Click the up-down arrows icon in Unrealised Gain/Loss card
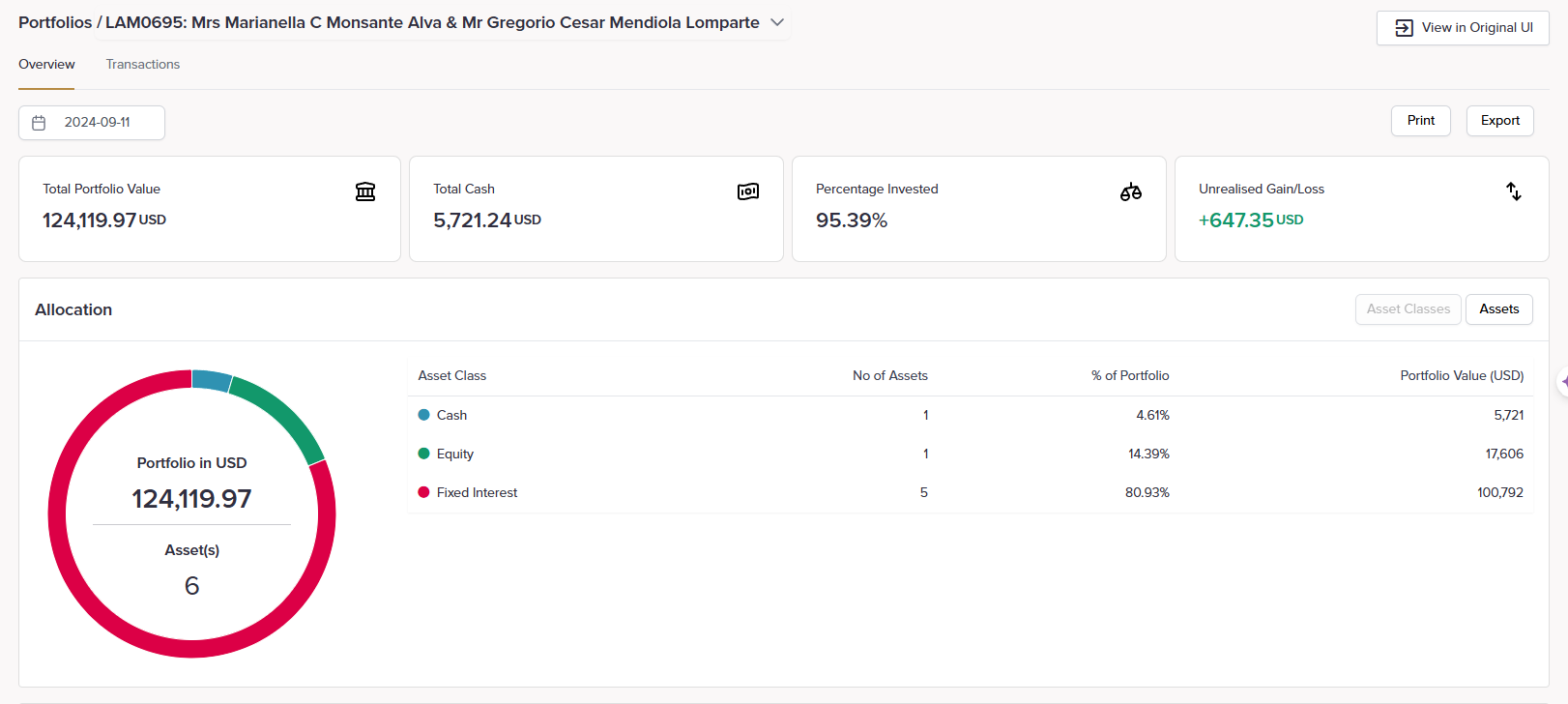 tap(1513, 191)
